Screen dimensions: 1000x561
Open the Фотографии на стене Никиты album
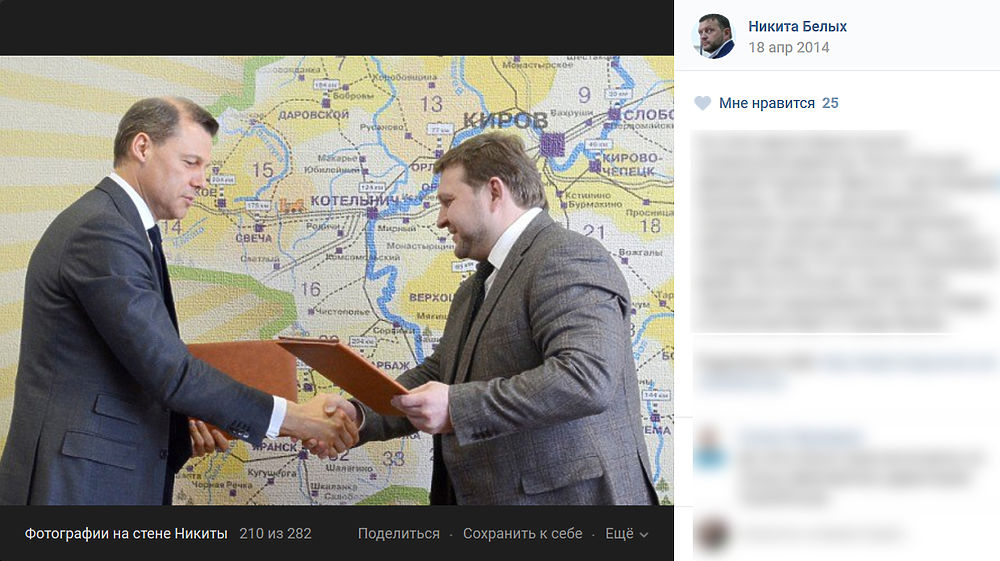(126, 534)
